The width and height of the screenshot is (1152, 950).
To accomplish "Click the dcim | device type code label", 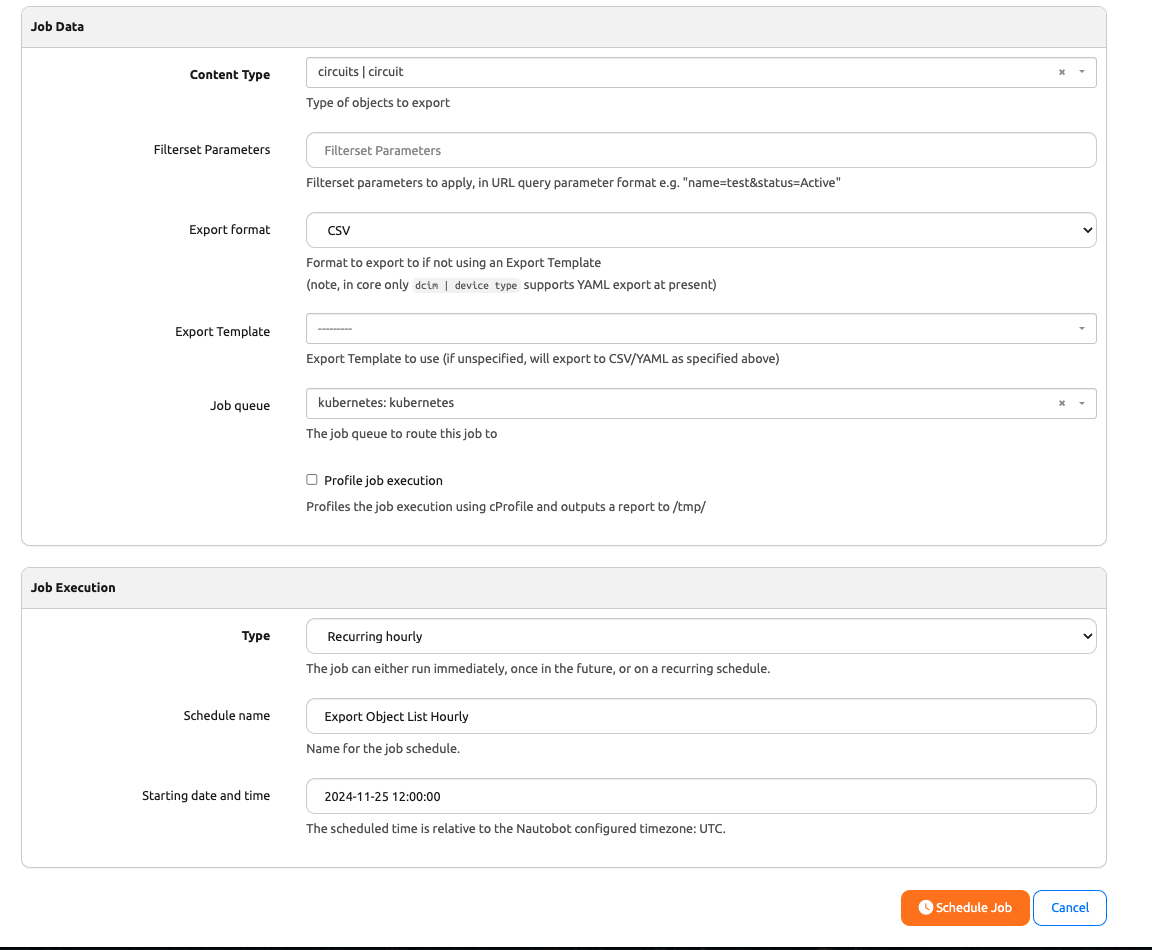I will pos(466,284).
